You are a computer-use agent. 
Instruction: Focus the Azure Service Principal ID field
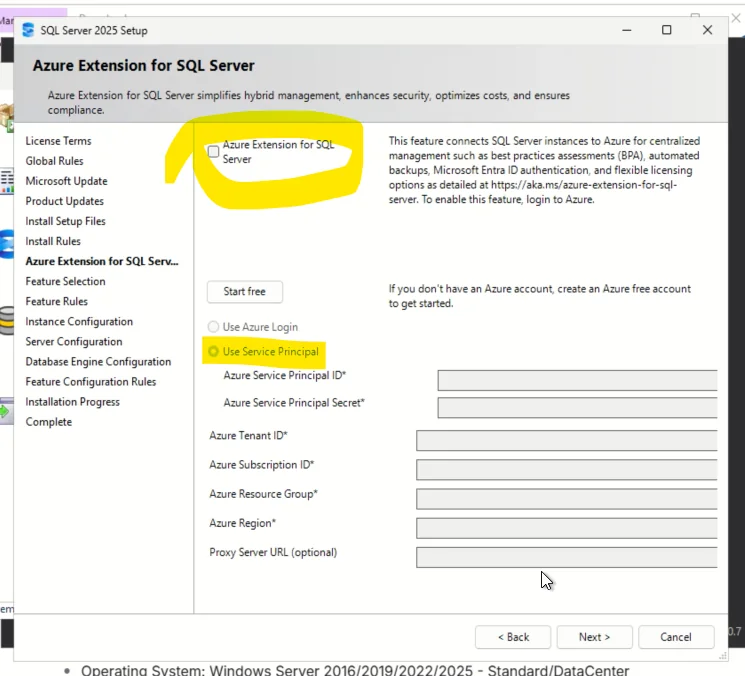(577, 381)
